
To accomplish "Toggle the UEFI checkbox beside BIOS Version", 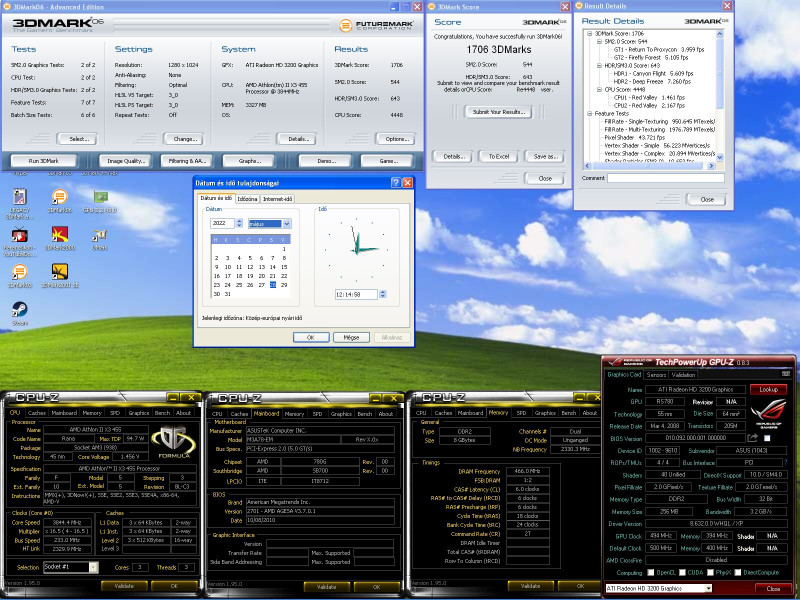I will coord(767,438).
